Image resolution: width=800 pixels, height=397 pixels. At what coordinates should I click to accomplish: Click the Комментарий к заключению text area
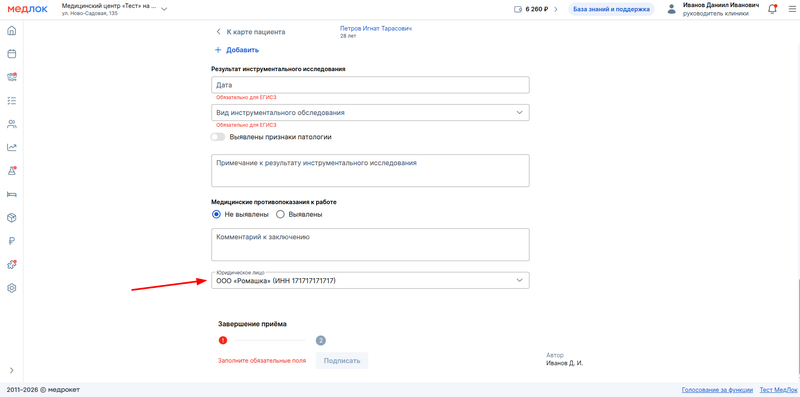(370, 244)
